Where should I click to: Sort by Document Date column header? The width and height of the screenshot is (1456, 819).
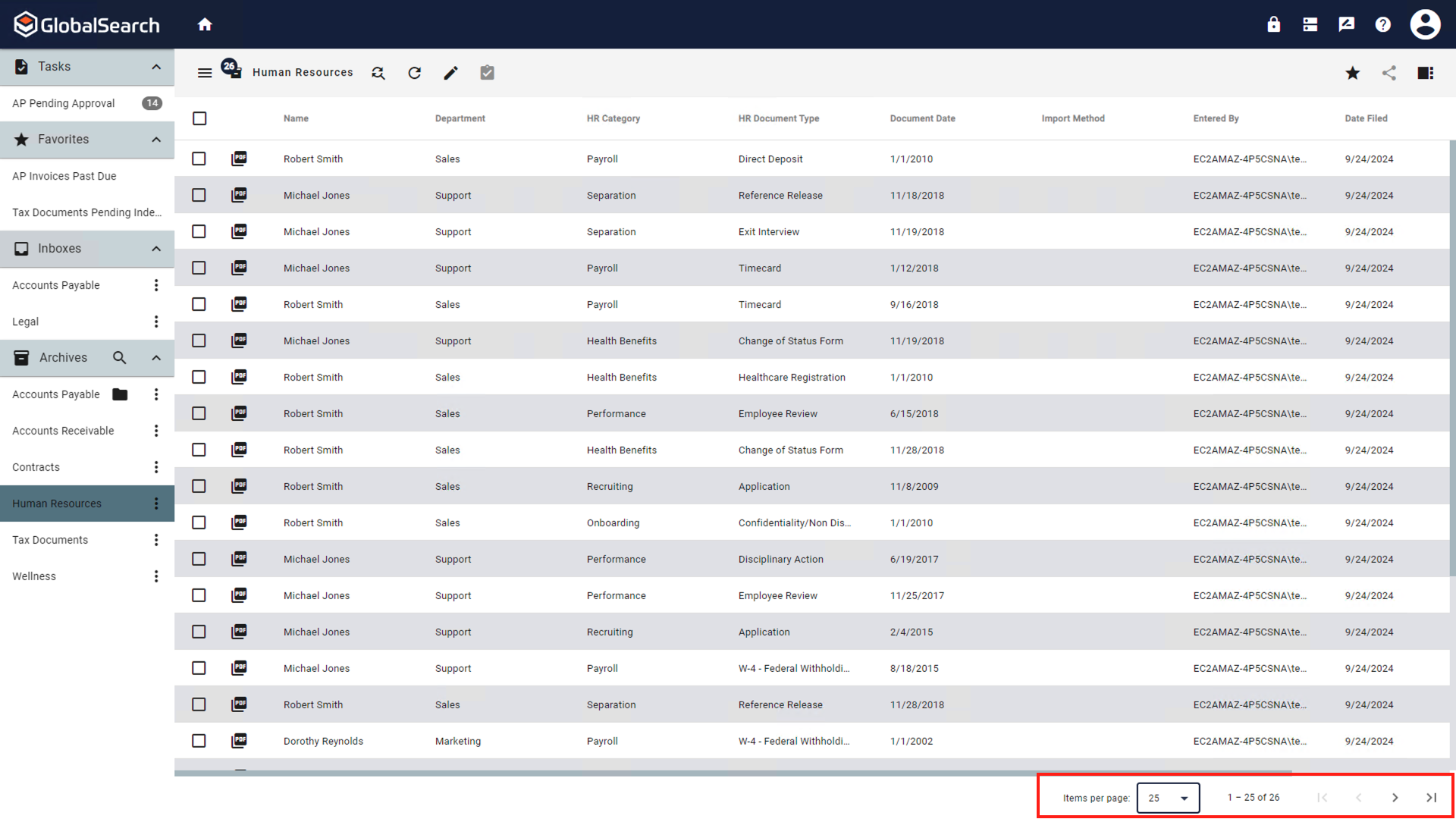tap(922, 118)
